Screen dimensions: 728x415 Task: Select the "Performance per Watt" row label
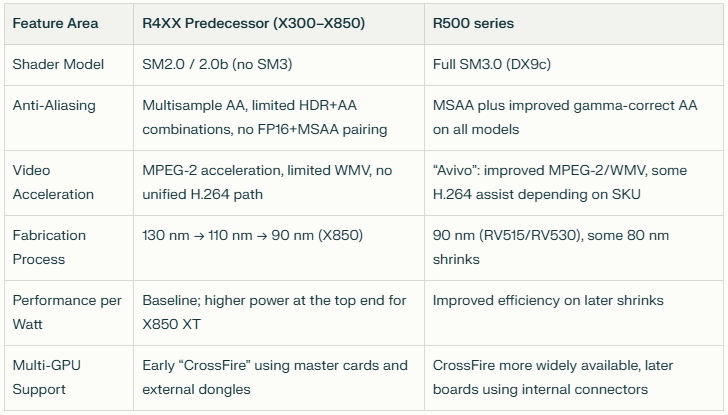(66, 312)
